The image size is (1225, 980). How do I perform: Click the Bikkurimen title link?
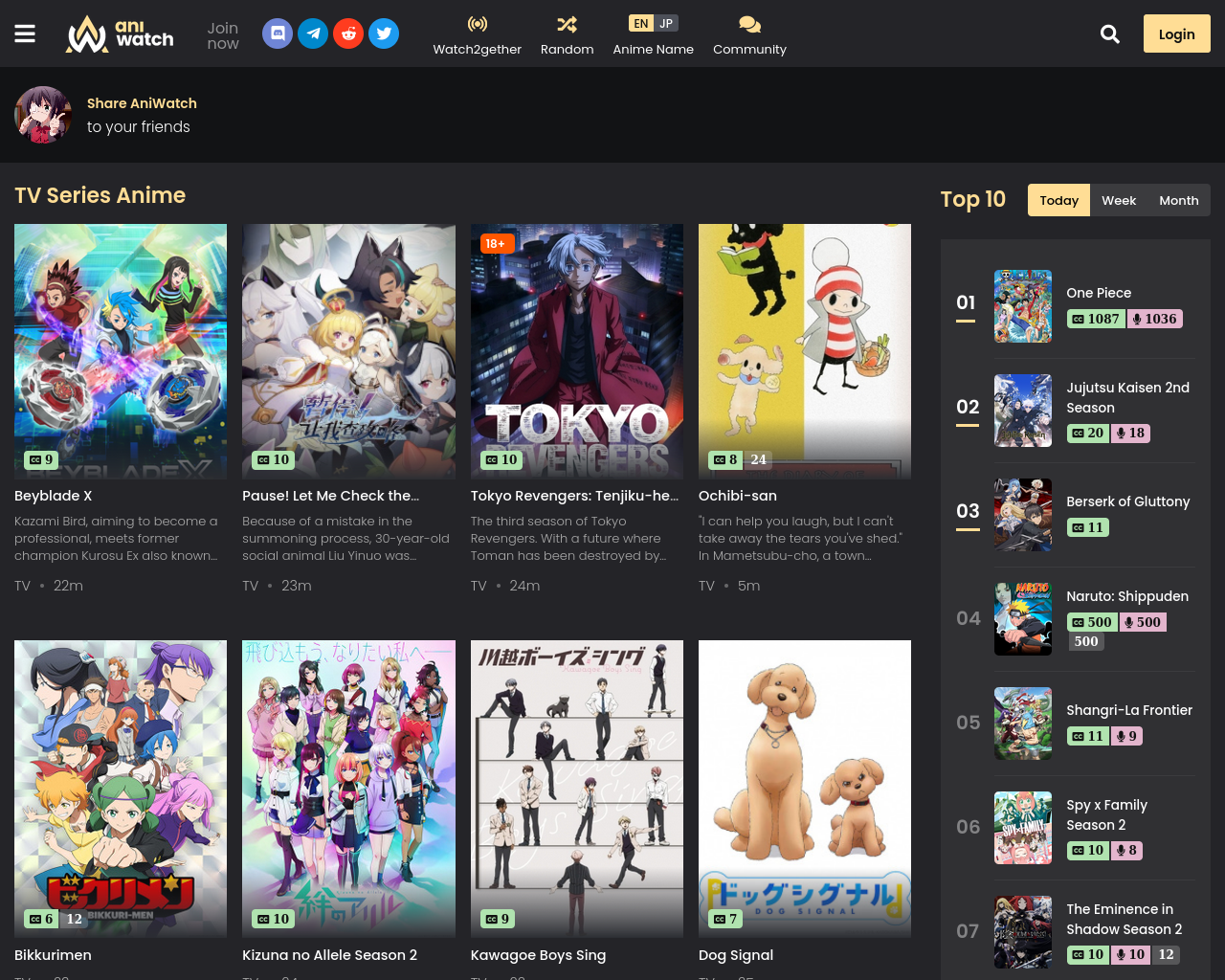click(x=53, y=955)
